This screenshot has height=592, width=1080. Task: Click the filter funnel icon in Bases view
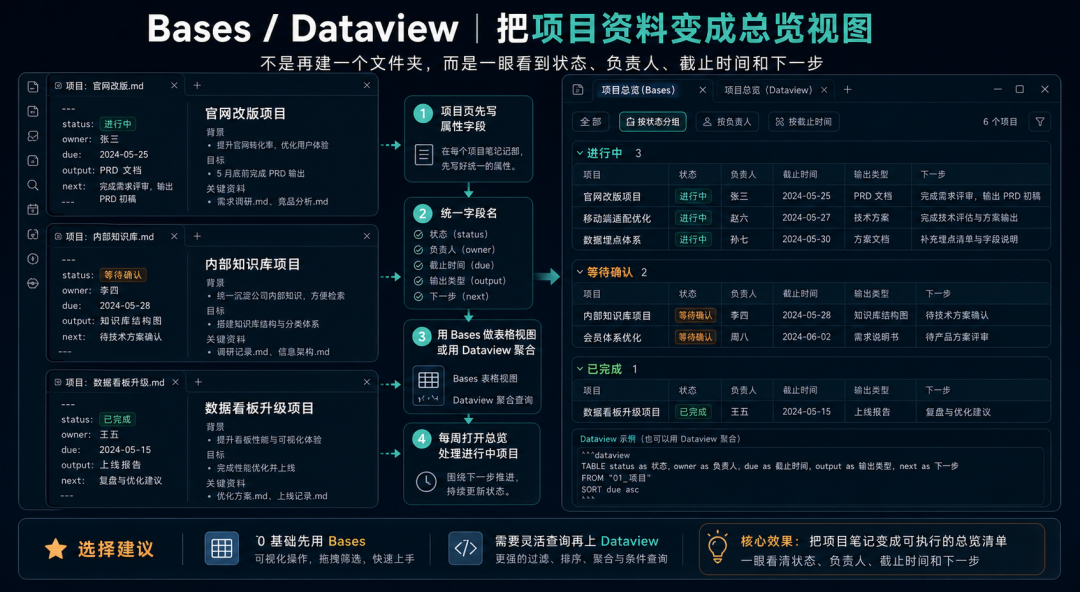[1040, 122]
